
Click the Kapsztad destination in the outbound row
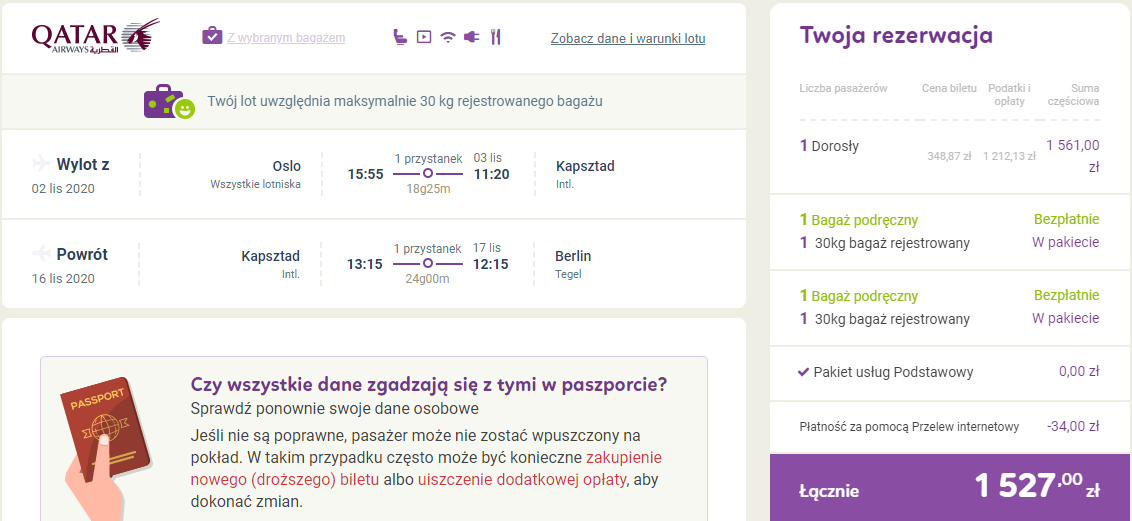click(x=585, y=166)
